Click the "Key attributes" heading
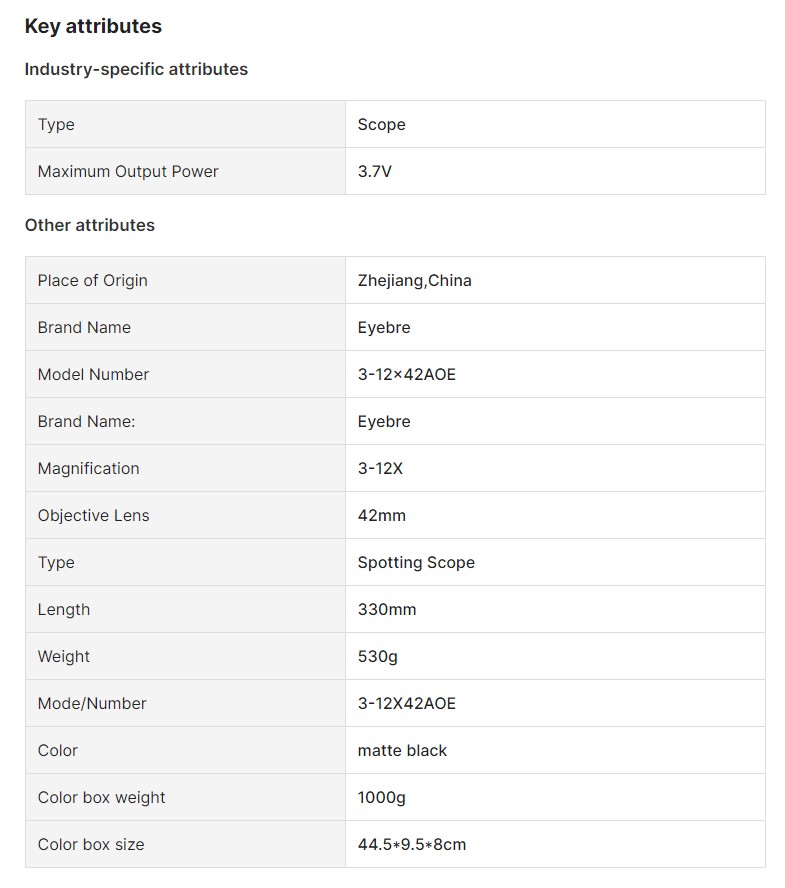Image resolution: width=785 pixels, height=888 pixels. 93,27
